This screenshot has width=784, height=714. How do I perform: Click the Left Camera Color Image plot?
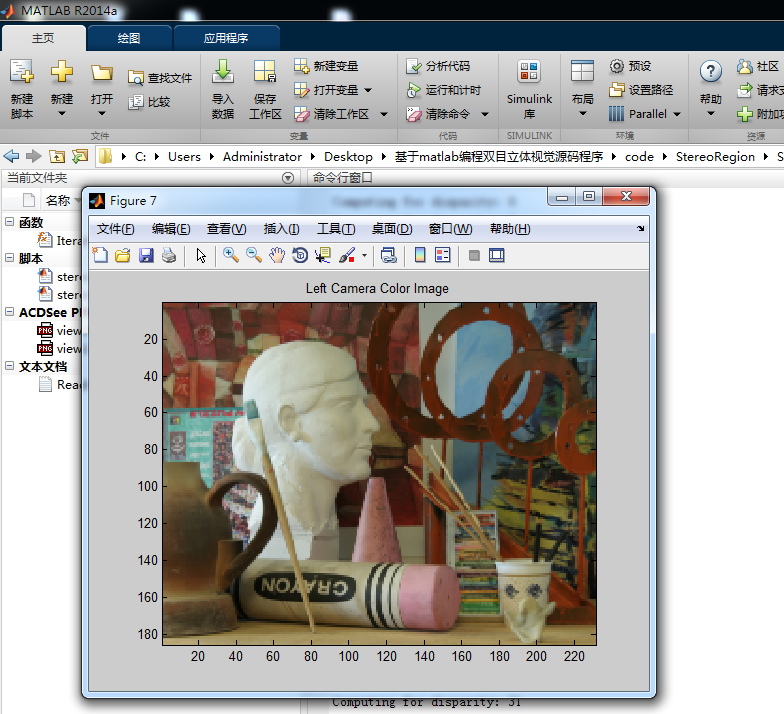point(379,474)
